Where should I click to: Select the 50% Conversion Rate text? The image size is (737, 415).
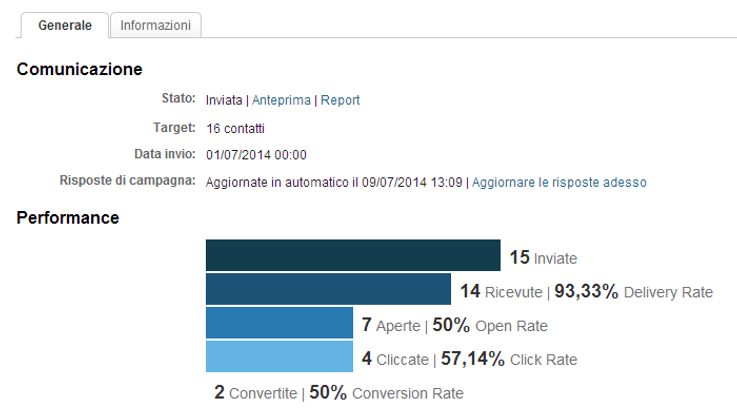[386, 393]
